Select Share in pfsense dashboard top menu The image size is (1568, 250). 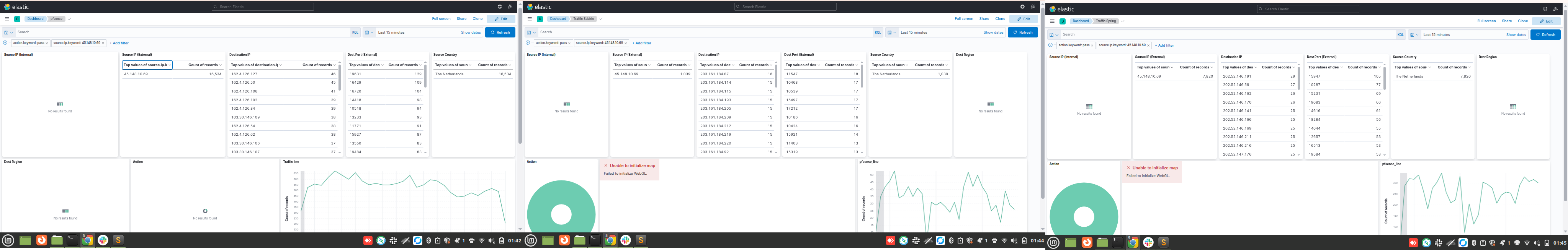[x=461, y=19]
